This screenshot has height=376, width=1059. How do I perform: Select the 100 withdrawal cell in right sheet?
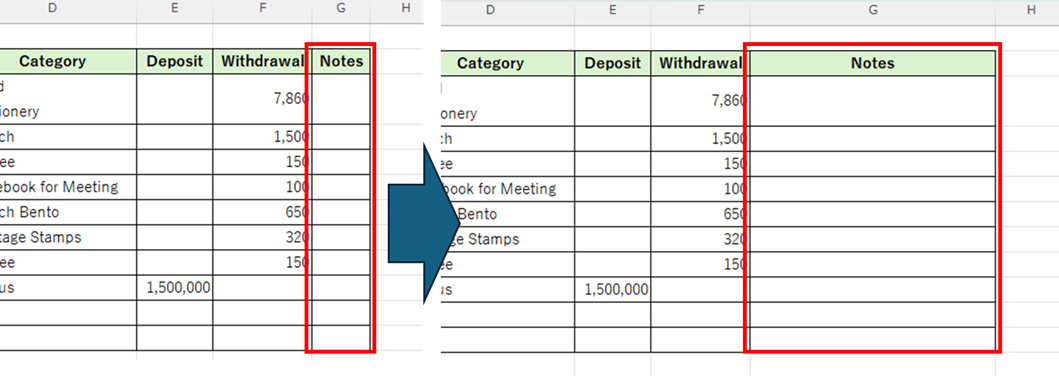click(x=701, y=189)
